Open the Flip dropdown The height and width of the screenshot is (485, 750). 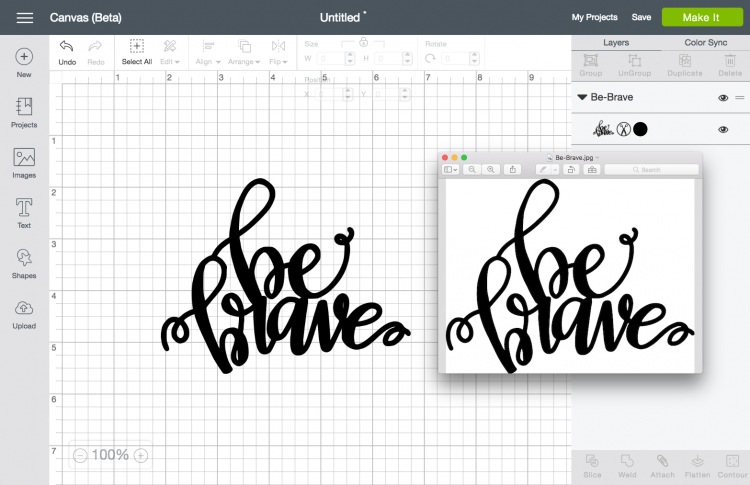point(278,53)
